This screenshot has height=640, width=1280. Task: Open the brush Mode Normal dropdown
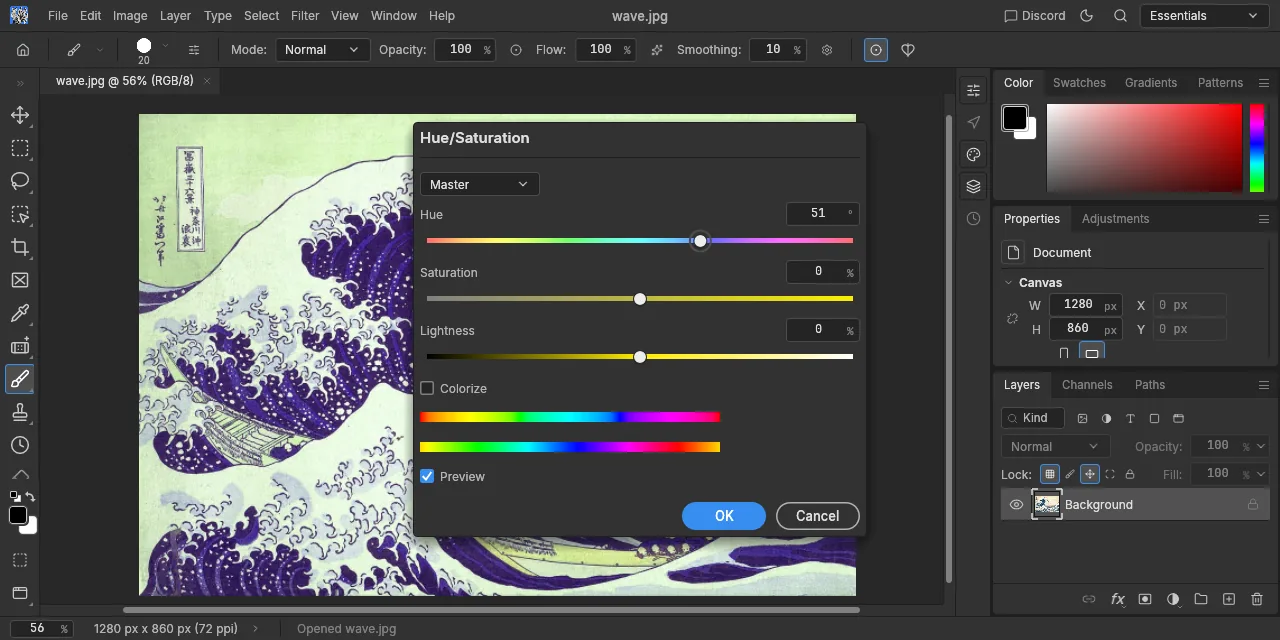pyautogui.click(x=321, y=50)
